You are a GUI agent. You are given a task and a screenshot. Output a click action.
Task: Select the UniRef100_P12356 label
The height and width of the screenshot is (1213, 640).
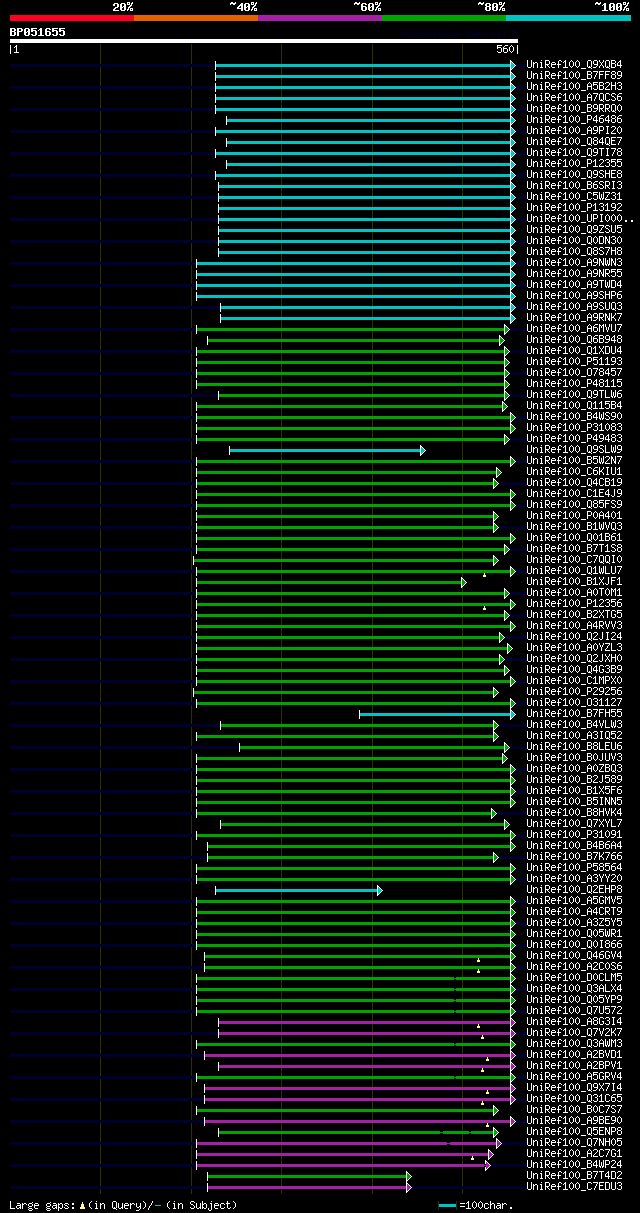[574, 604]
